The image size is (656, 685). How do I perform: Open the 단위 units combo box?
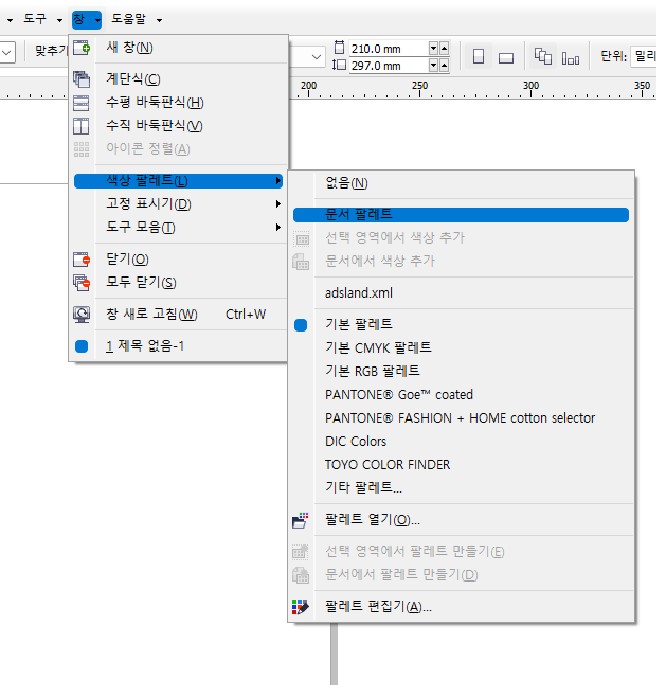(643, 56)
